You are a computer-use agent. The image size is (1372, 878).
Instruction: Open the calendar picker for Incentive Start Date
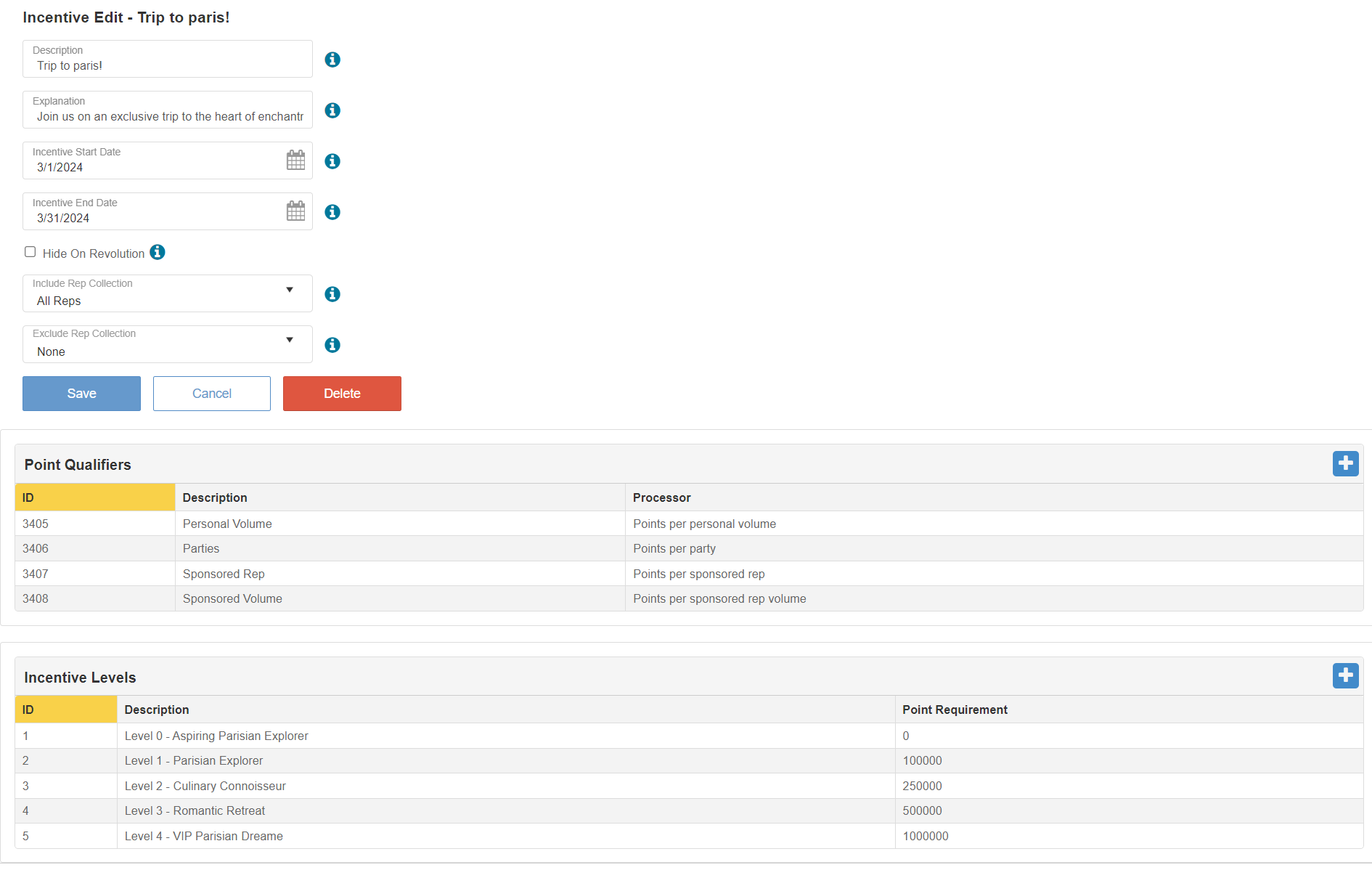[295, 160]
